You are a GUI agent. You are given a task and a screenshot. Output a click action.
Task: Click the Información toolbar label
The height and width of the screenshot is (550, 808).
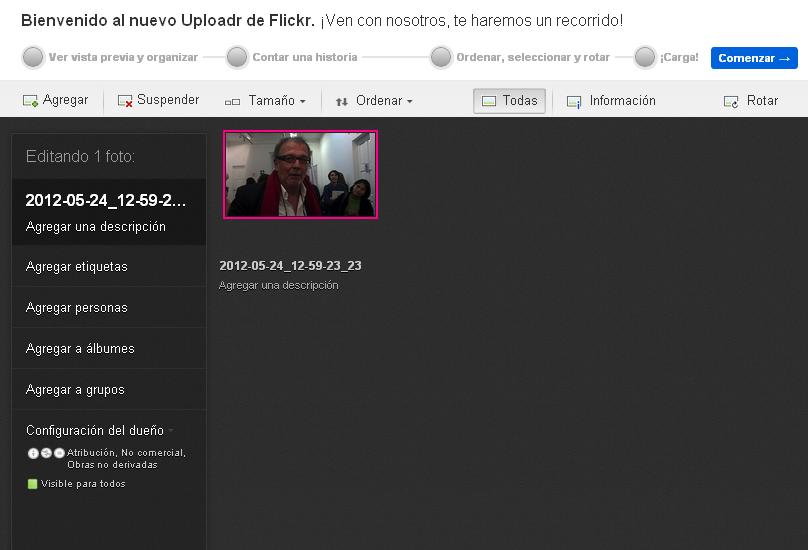[x=622, y=101]
